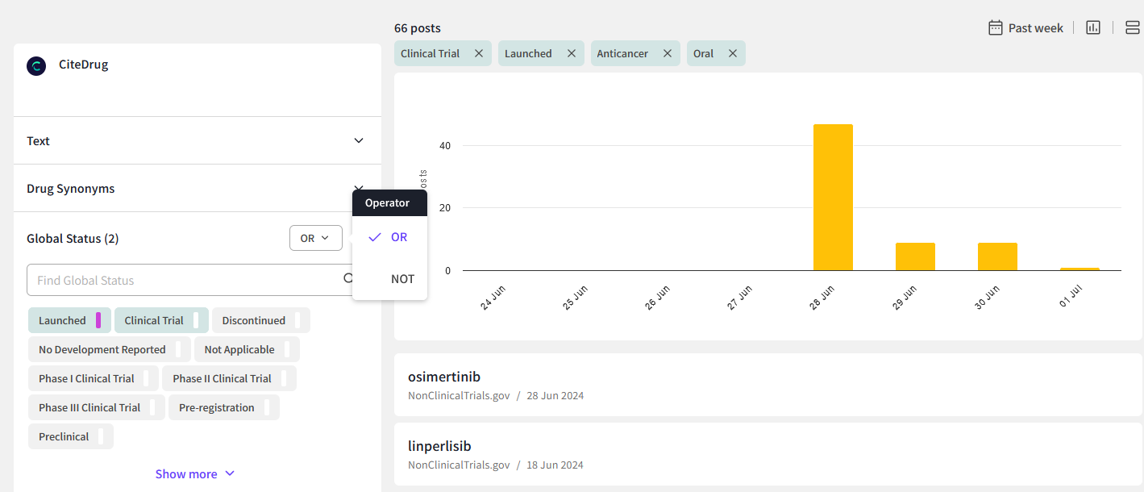Image resolution: width=1144 pixels, height=492 pixels.
Task: Click search icon in Global Status field
Action: (348, 280)
